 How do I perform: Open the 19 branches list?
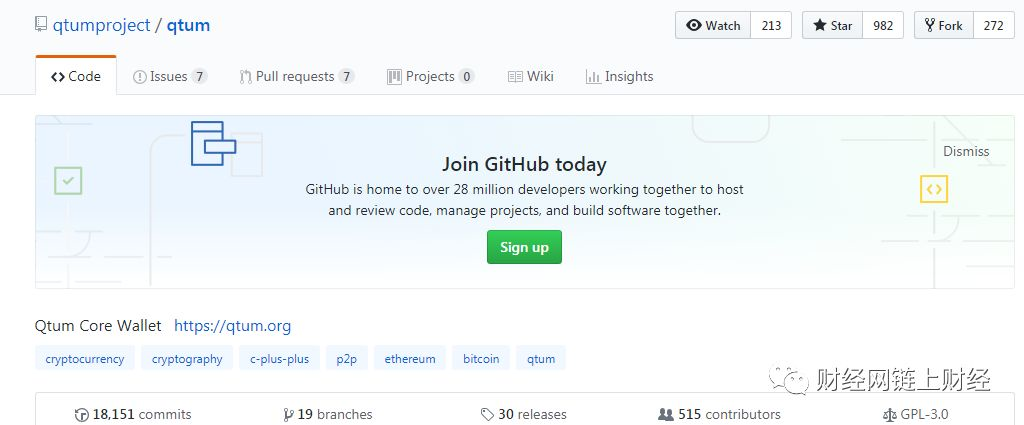pos(328,414)
